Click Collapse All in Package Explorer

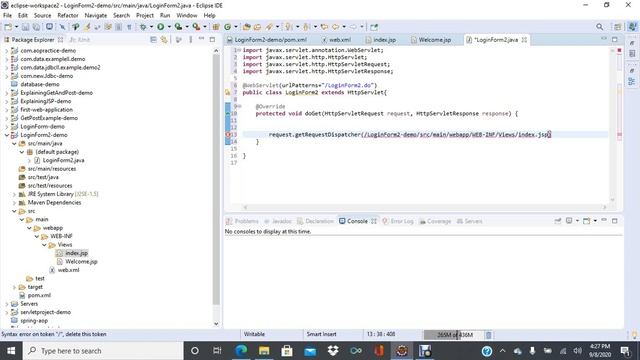pos(153,40)
